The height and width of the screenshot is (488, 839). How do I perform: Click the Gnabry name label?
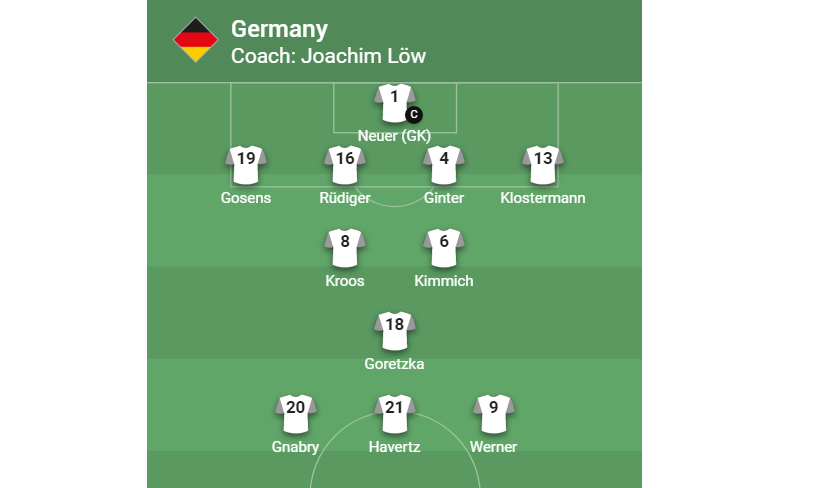[x=296, y=447]
